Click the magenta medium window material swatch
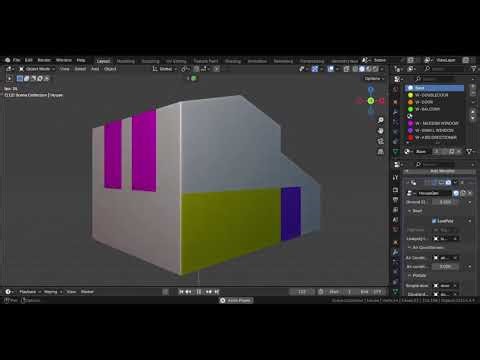This screenshot has width=480, height=360. (x=411, y=123)
